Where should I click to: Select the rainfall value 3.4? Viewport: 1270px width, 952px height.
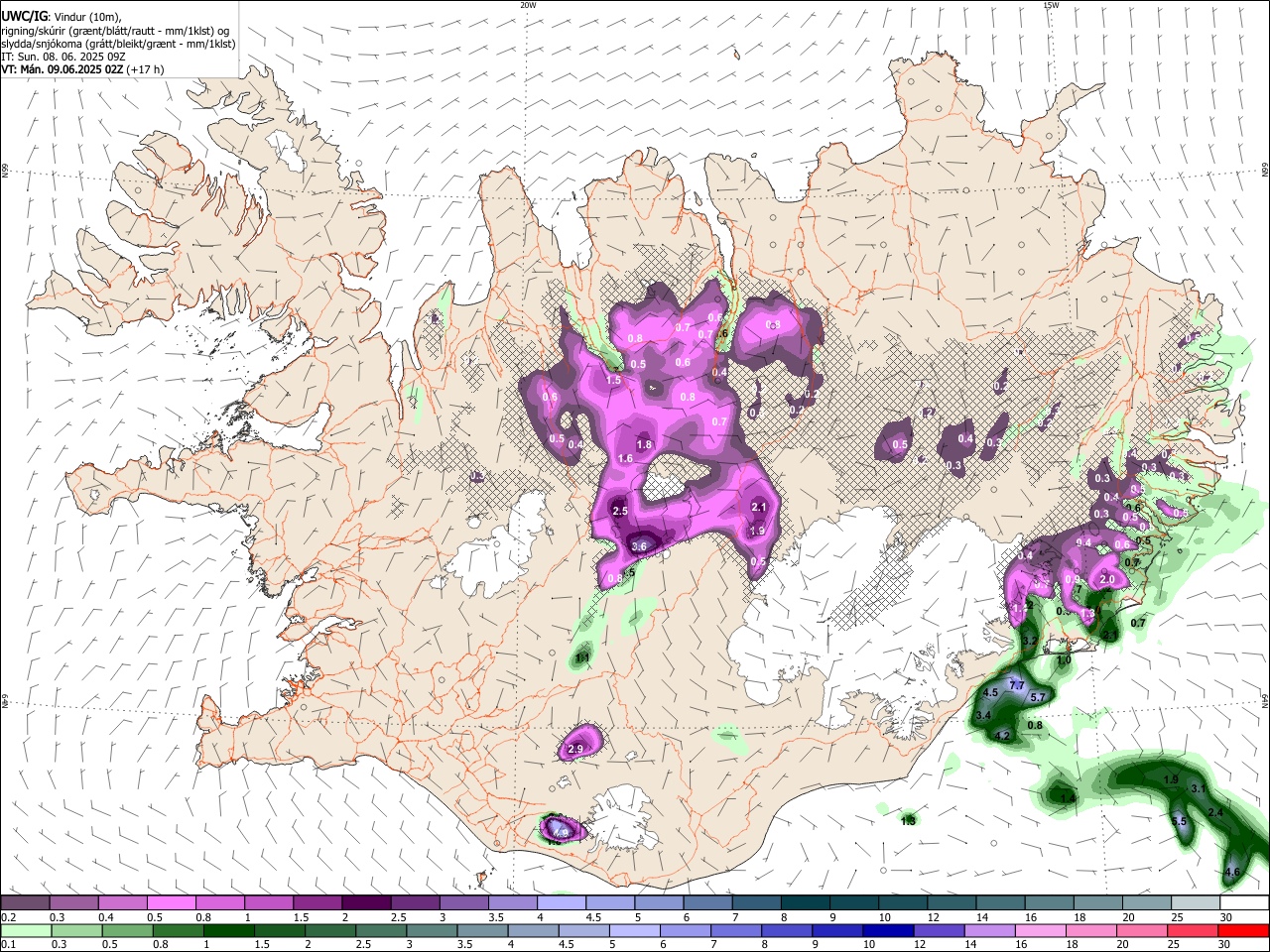pyautogui.click(x=983, y=715)
